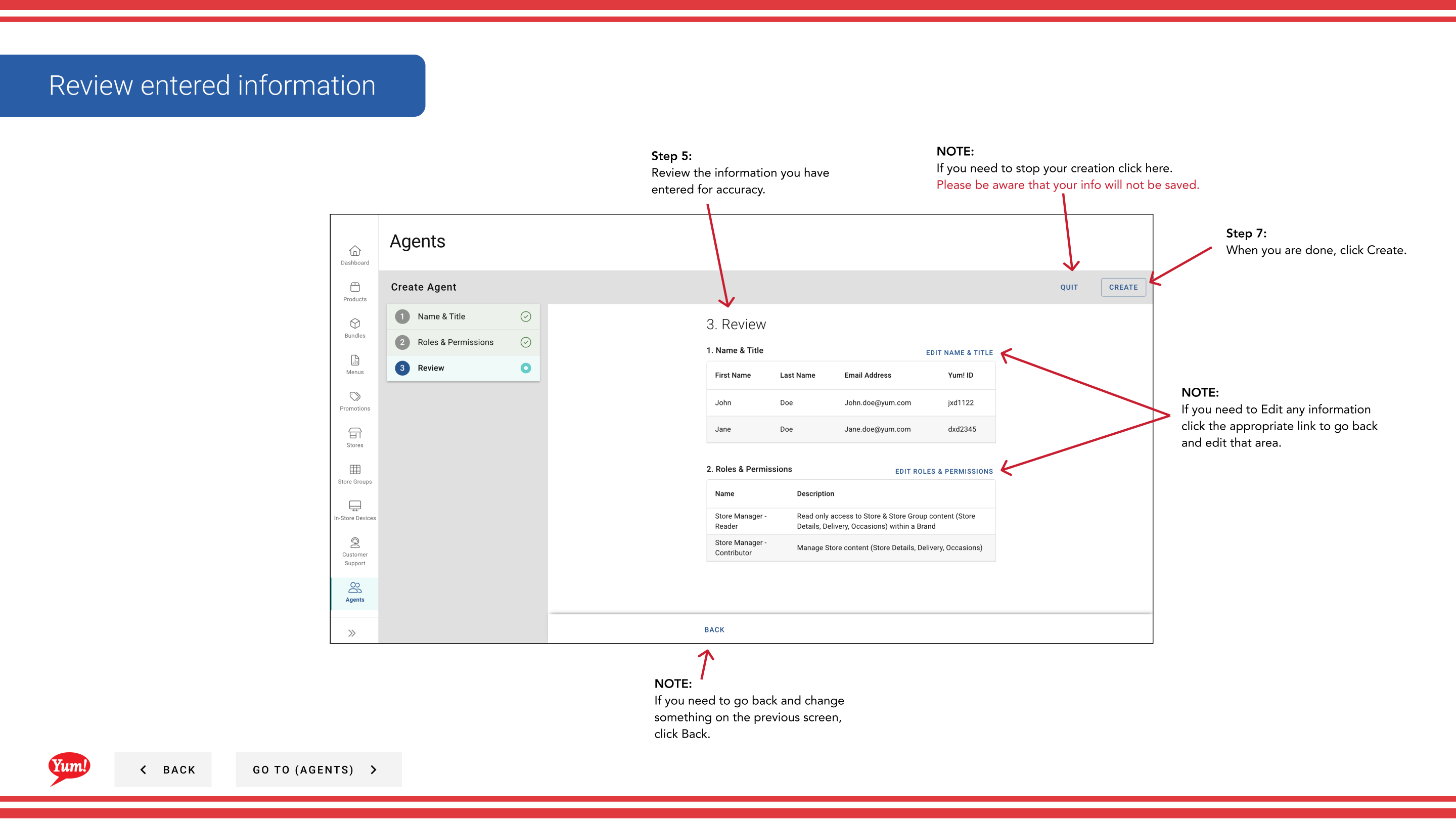Click the Go To (Agents) button

[318, 769]
